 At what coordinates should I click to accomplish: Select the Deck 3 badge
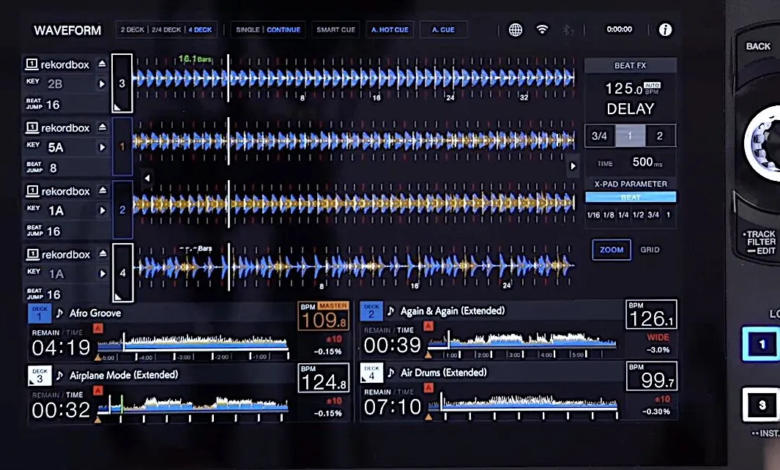coord(39,376)
